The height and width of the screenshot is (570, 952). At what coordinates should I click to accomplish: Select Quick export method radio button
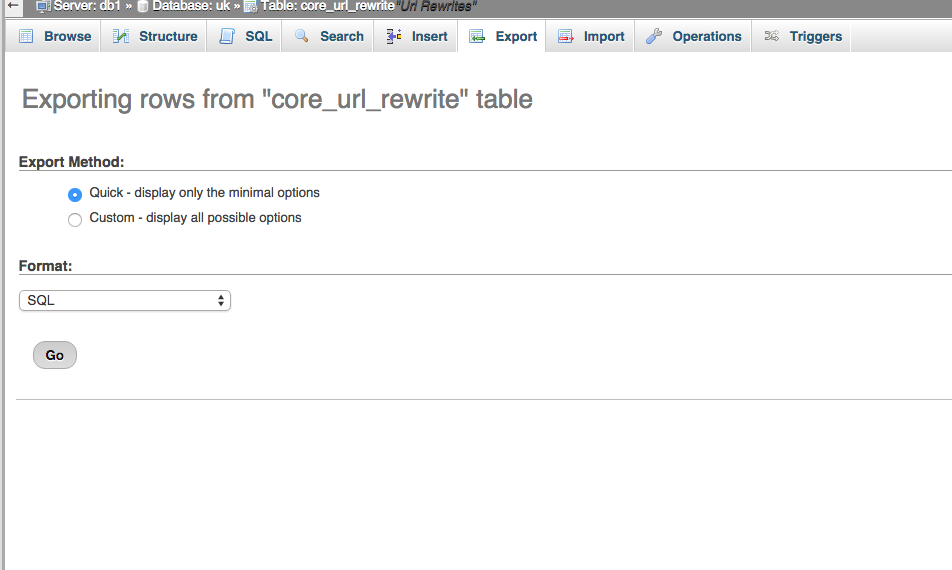pos(75,194)
